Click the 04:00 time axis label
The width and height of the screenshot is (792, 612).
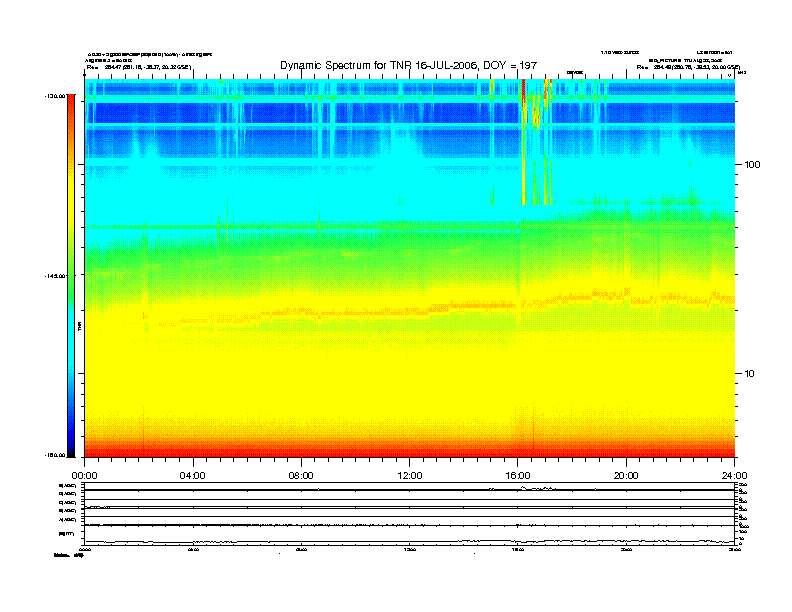193,476
